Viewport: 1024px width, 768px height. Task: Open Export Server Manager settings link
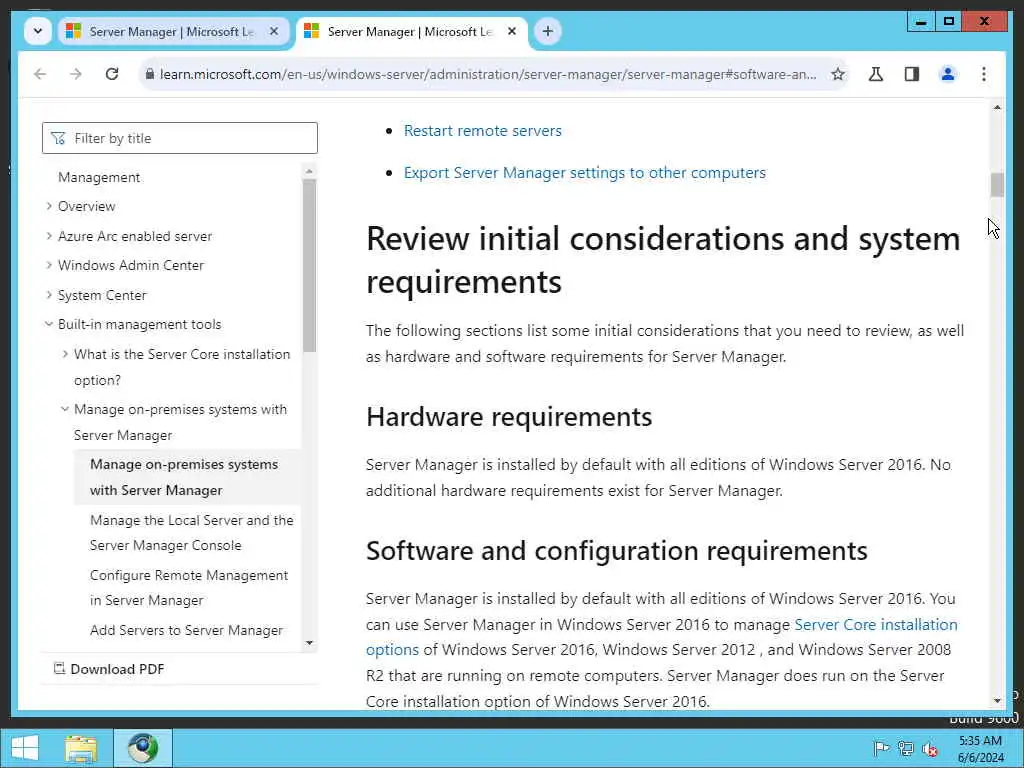(584, 172)
